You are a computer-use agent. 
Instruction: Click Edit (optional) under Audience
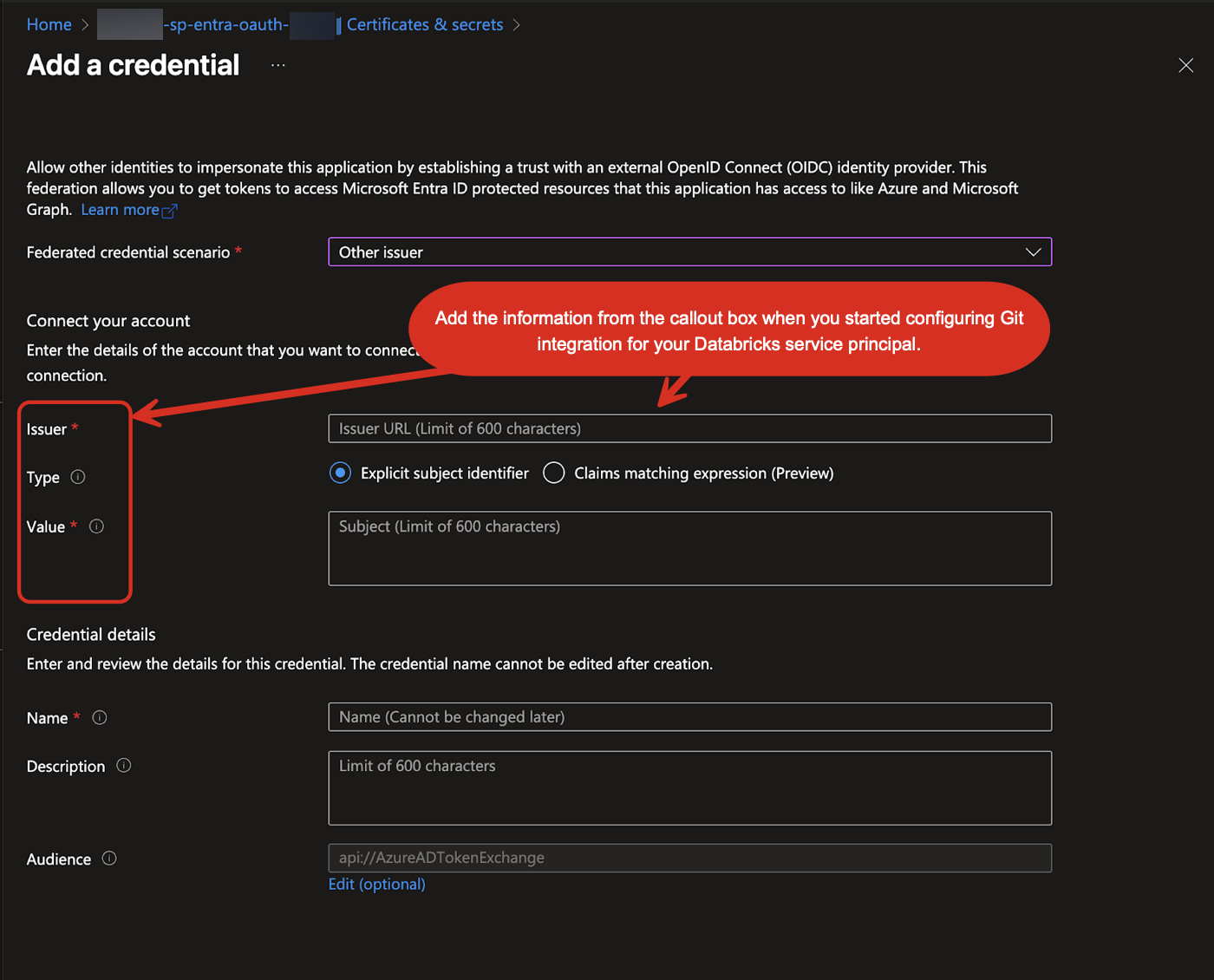click(376, 884)
